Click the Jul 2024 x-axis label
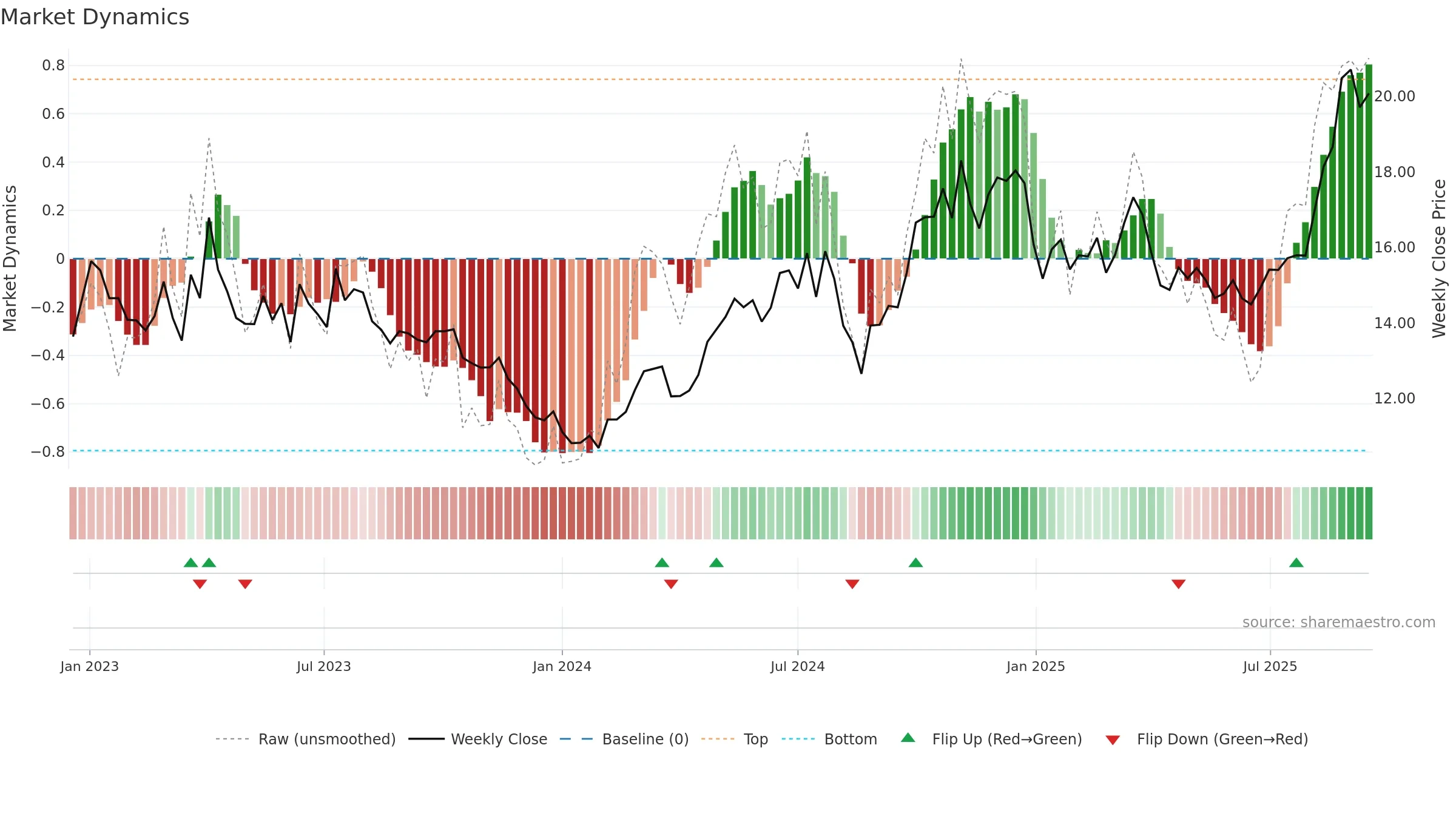The image size is (1456, 819). pyautogui.click(x=798, y=666)
